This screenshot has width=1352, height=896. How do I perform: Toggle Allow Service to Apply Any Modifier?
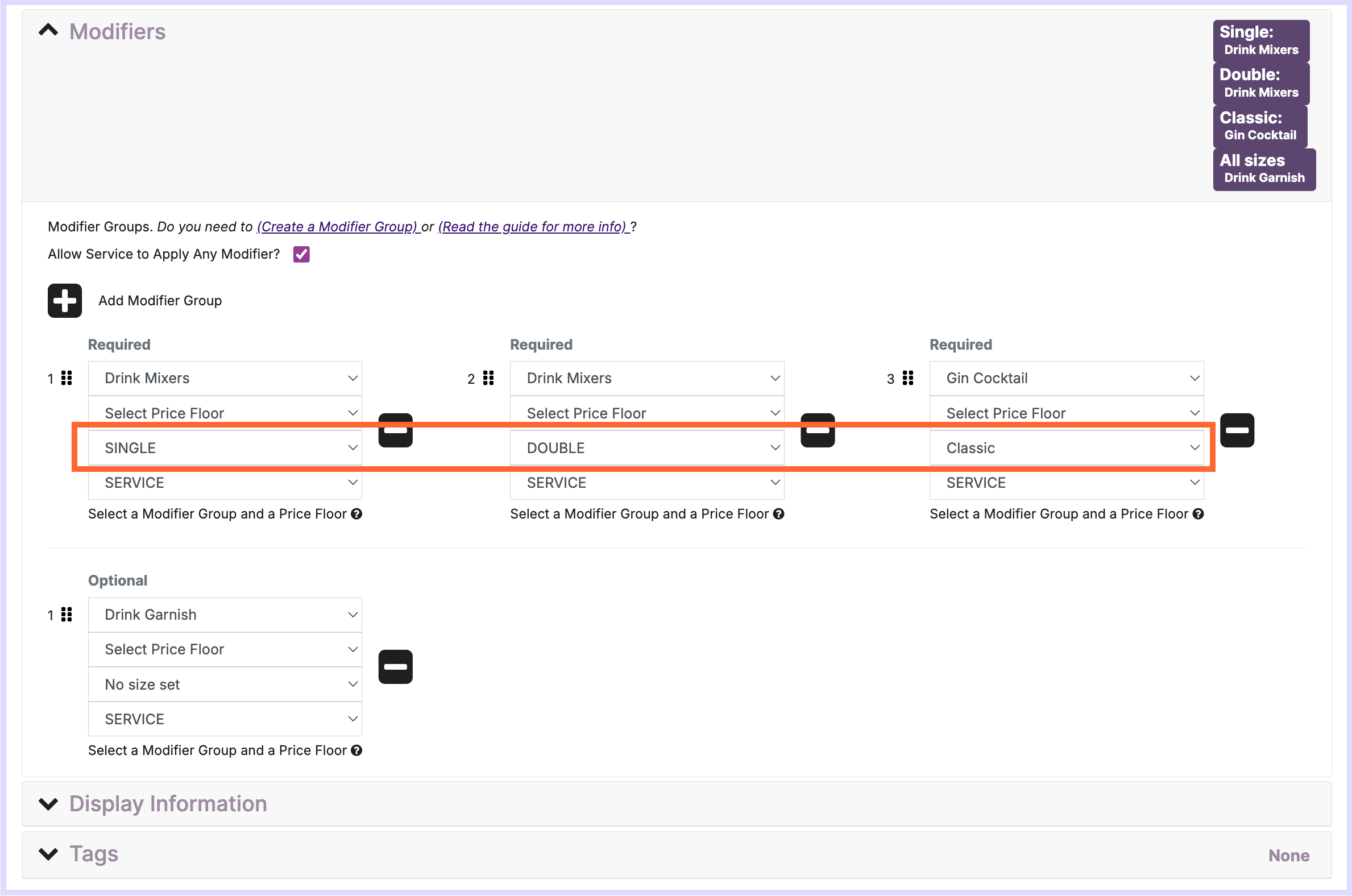(301, 254)
